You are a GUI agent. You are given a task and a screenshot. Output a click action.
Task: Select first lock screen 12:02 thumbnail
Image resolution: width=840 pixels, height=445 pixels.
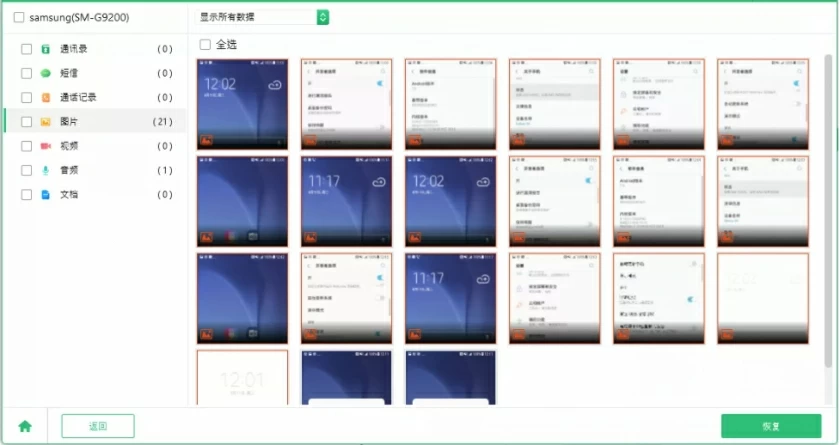point(243,103)
